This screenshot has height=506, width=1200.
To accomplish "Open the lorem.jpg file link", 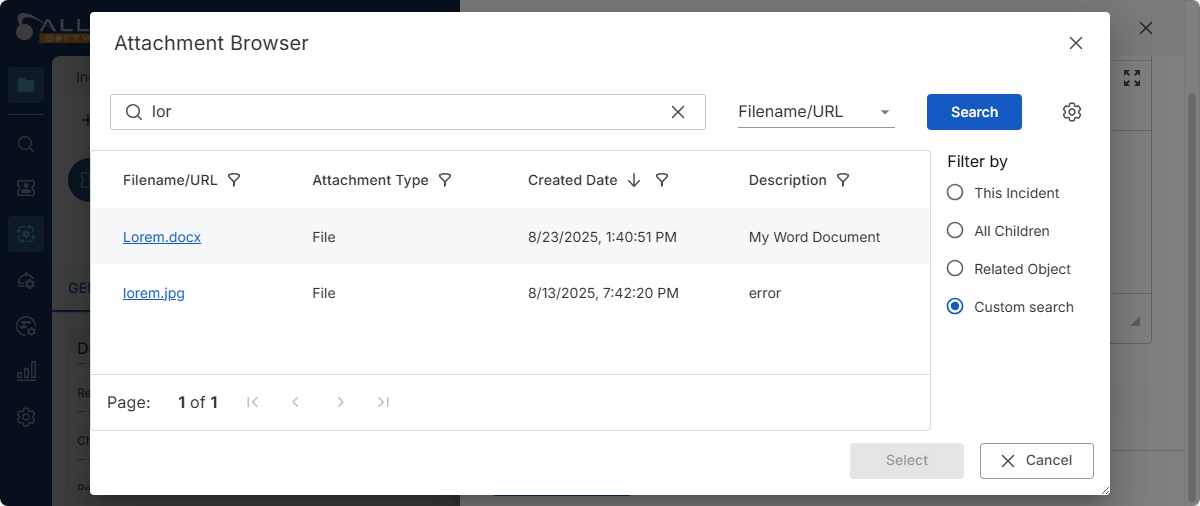I will [154, 293].
